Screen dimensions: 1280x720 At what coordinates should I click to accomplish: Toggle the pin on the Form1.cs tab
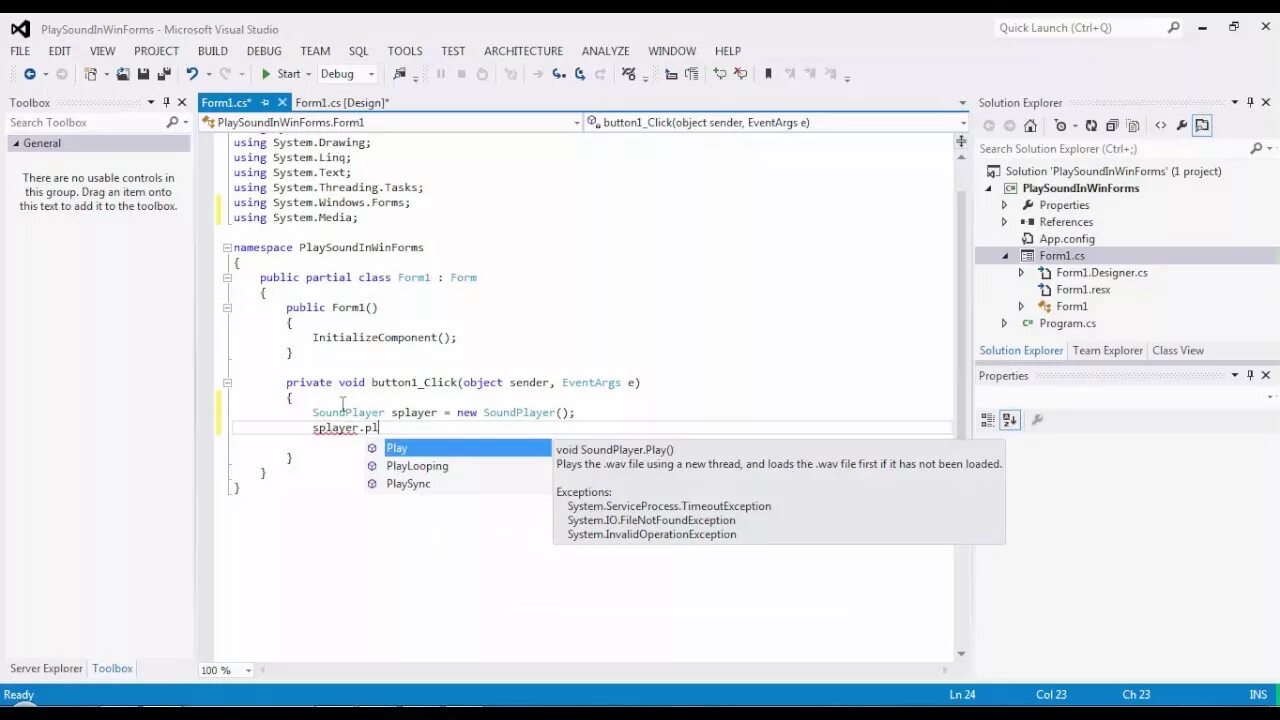tap(265, 102)
